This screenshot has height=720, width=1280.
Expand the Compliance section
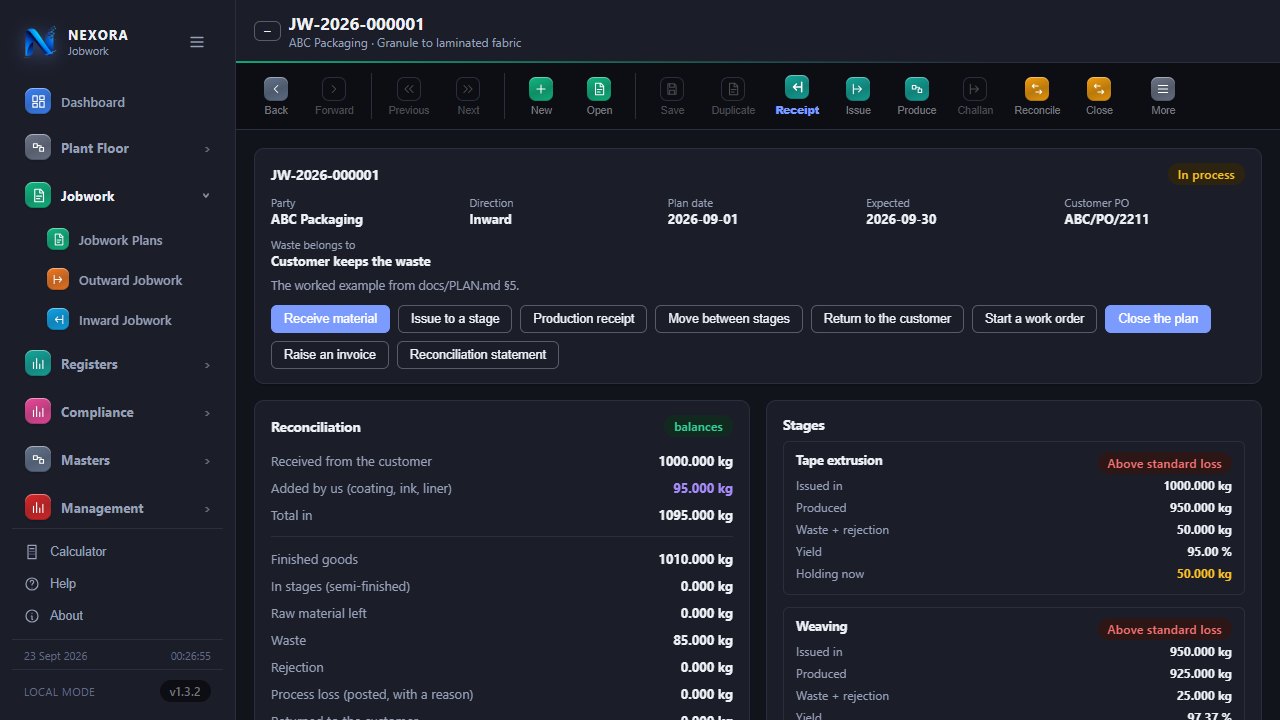click(x=118, y=412)
